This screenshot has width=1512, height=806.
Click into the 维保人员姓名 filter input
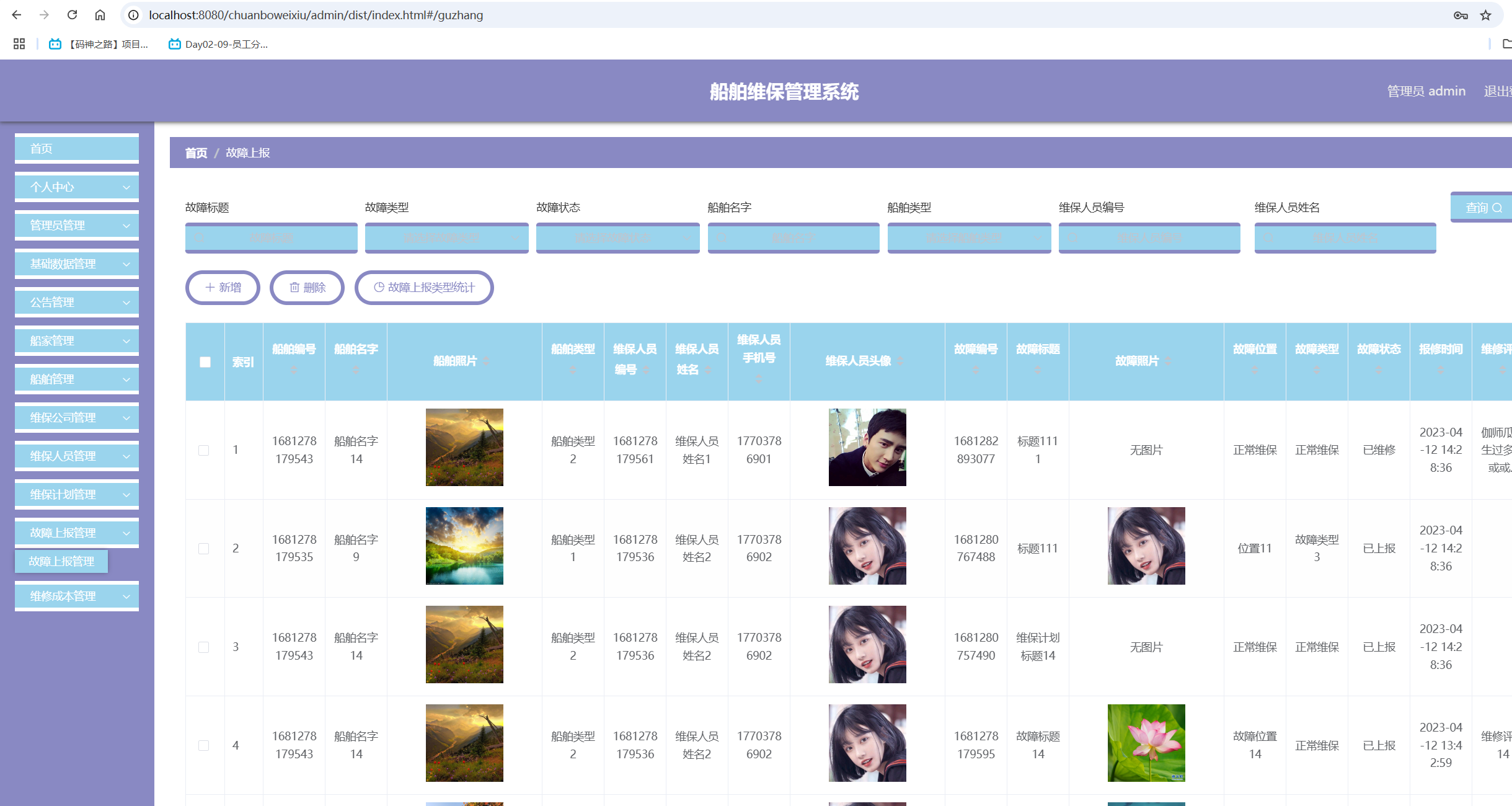pos(1345,238)
